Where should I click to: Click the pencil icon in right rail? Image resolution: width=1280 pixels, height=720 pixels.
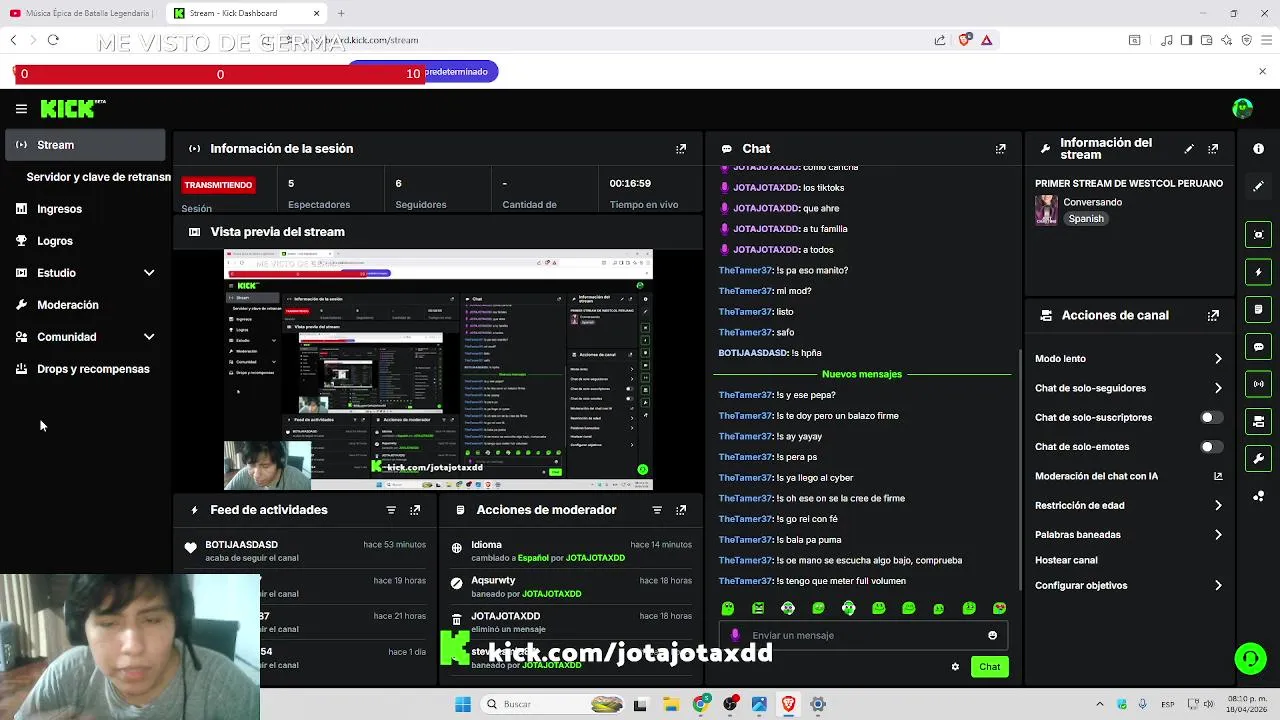[x=1259, y=186]
